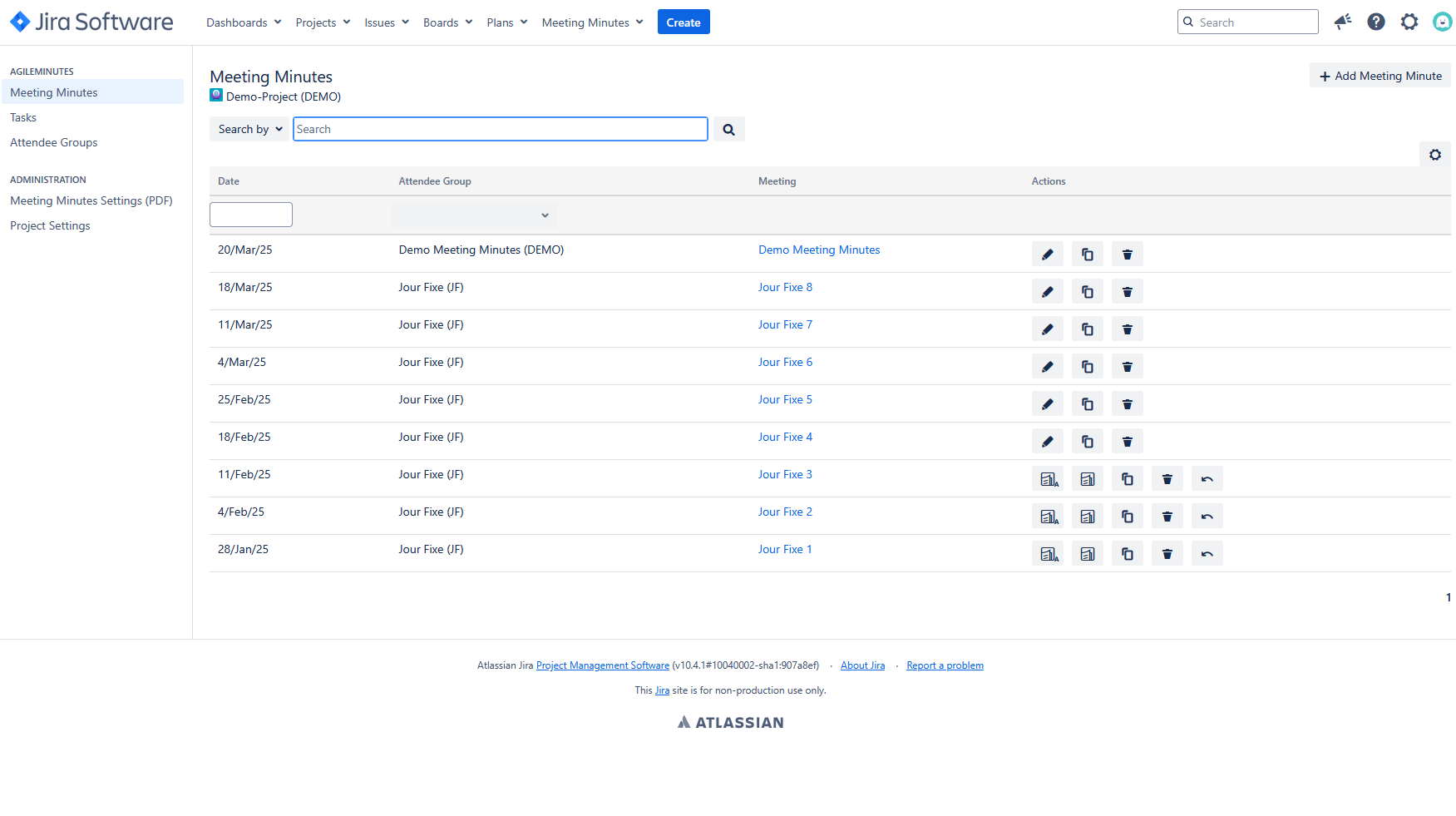Click the Report a problem link
Screen dimensions: 1456x816
945,665
